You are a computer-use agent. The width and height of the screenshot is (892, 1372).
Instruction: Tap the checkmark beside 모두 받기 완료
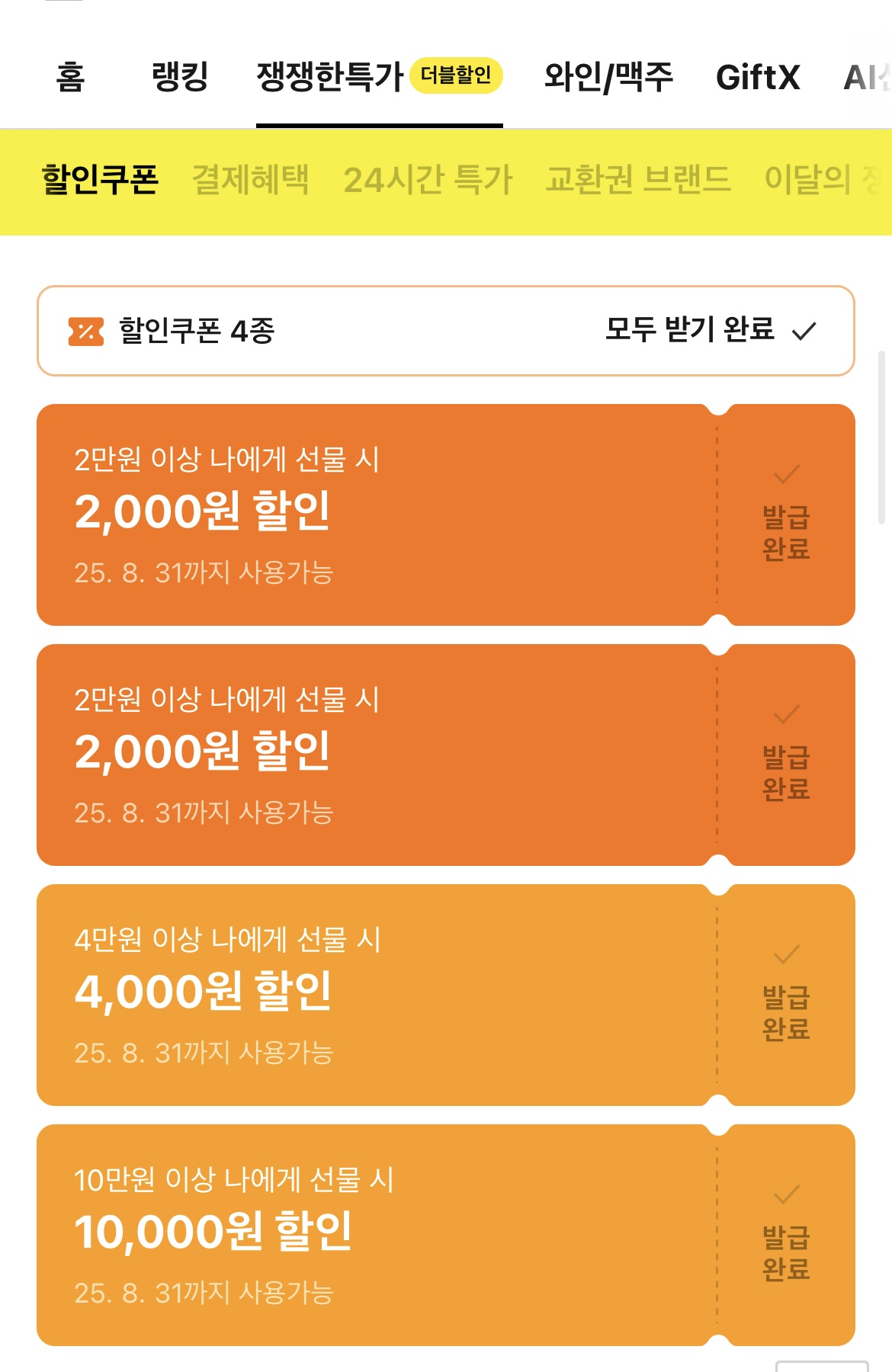pos(804,332)
